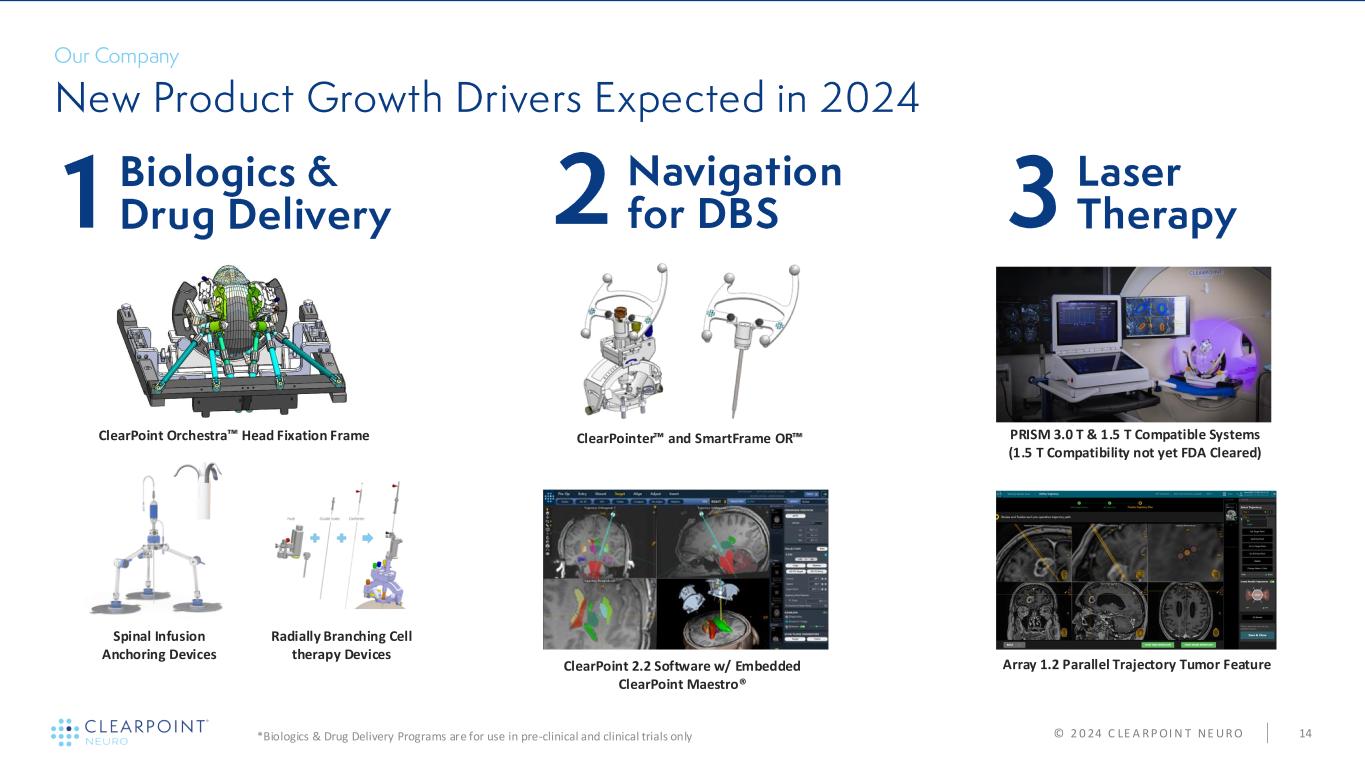
Task: Click the large number 2 numeral
Action: click(580, 196)
